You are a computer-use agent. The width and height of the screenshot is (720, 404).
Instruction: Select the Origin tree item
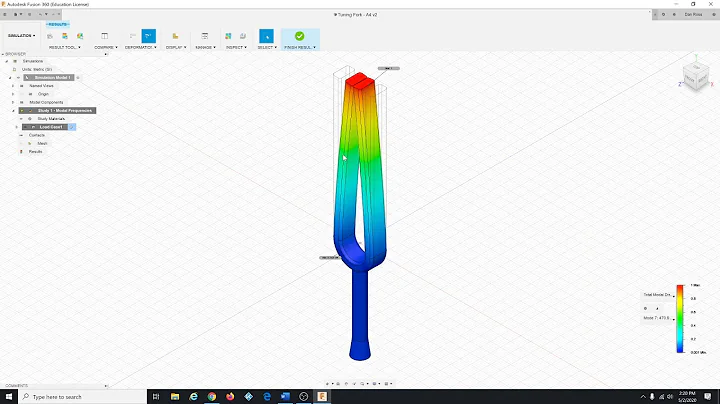(x=43, y=94)
